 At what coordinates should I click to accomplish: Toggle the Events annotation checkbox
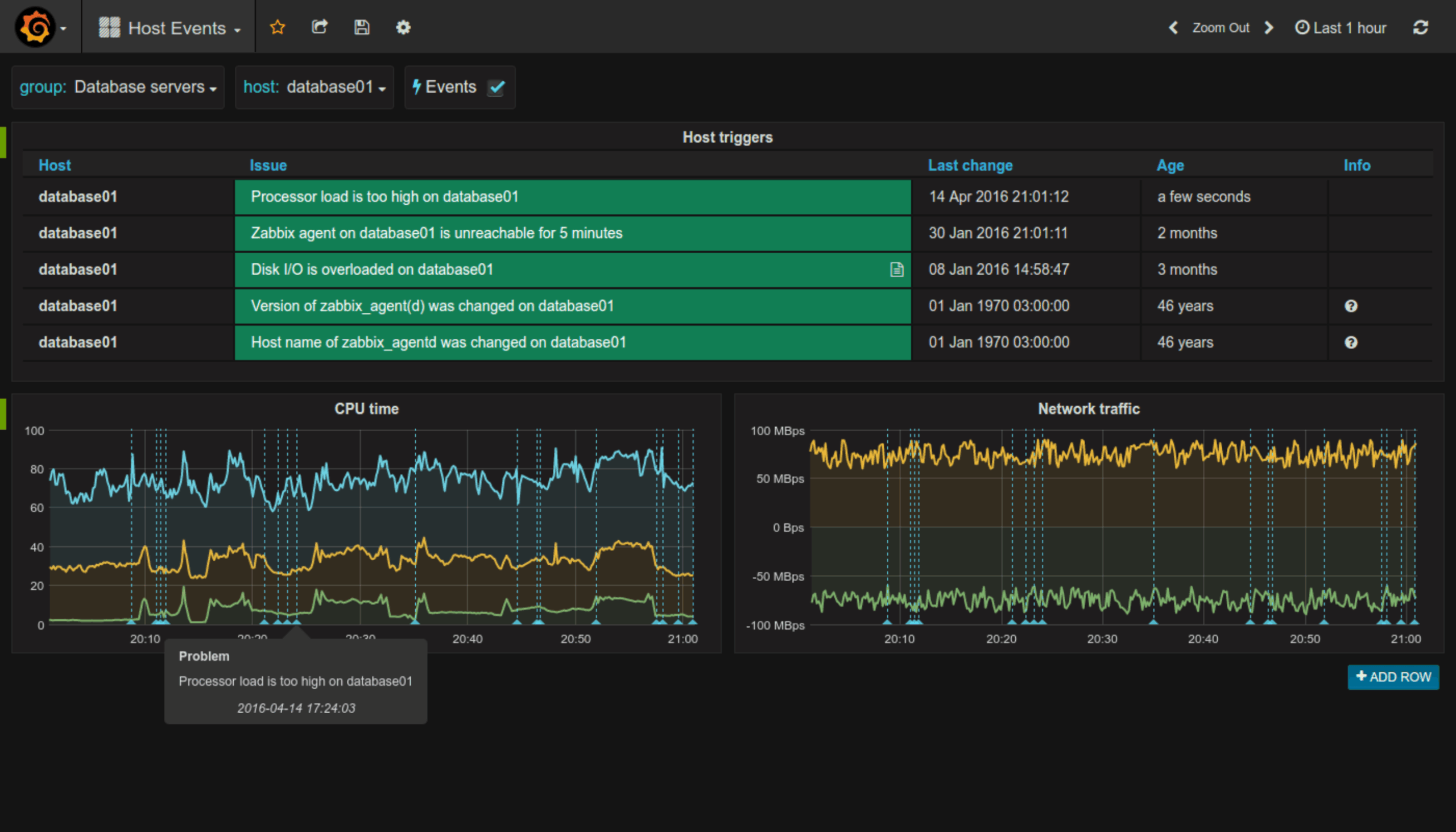pos(496,88)
